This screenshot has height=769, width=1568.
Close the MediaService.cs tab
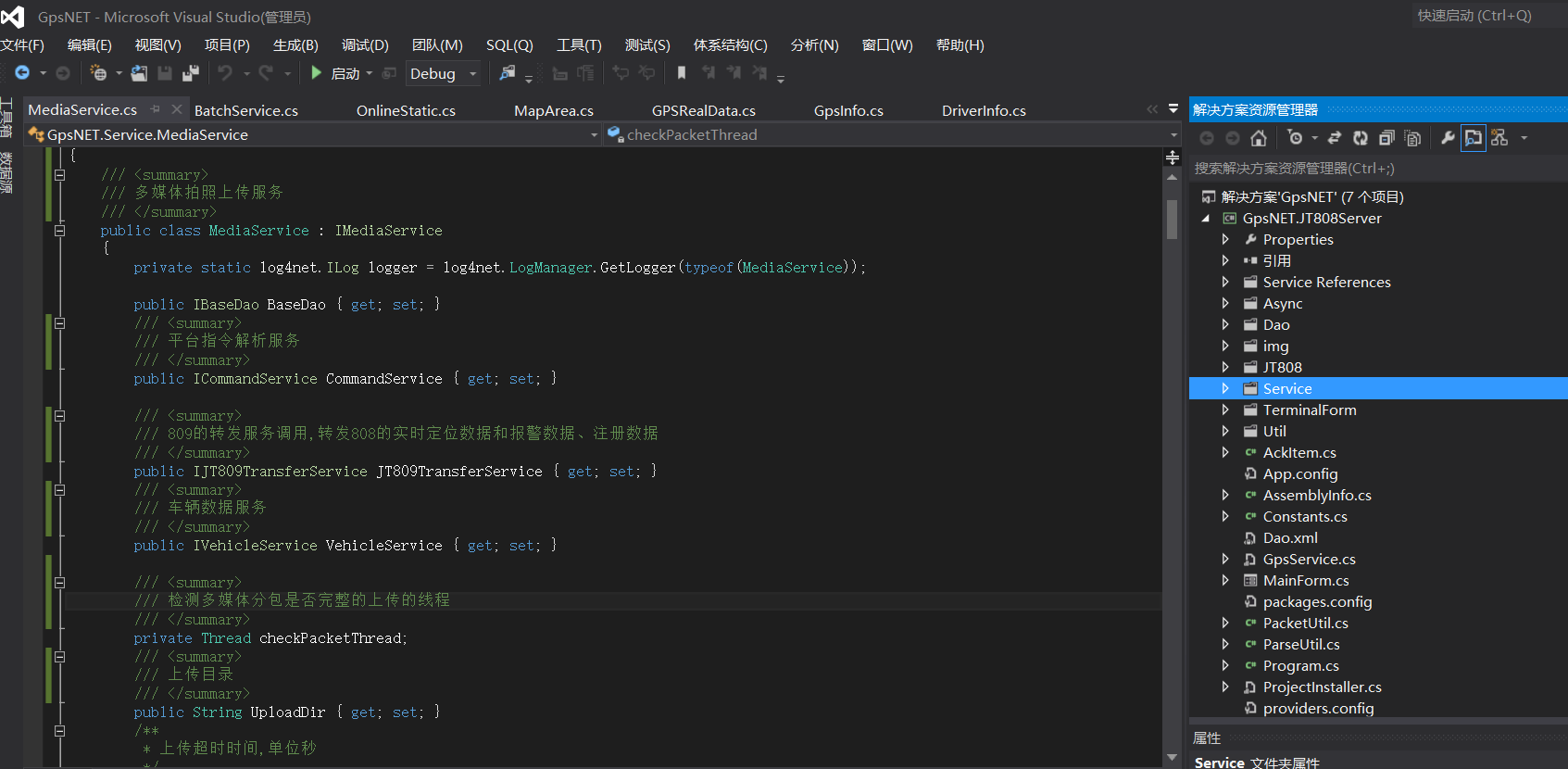(x=176, y=109)
